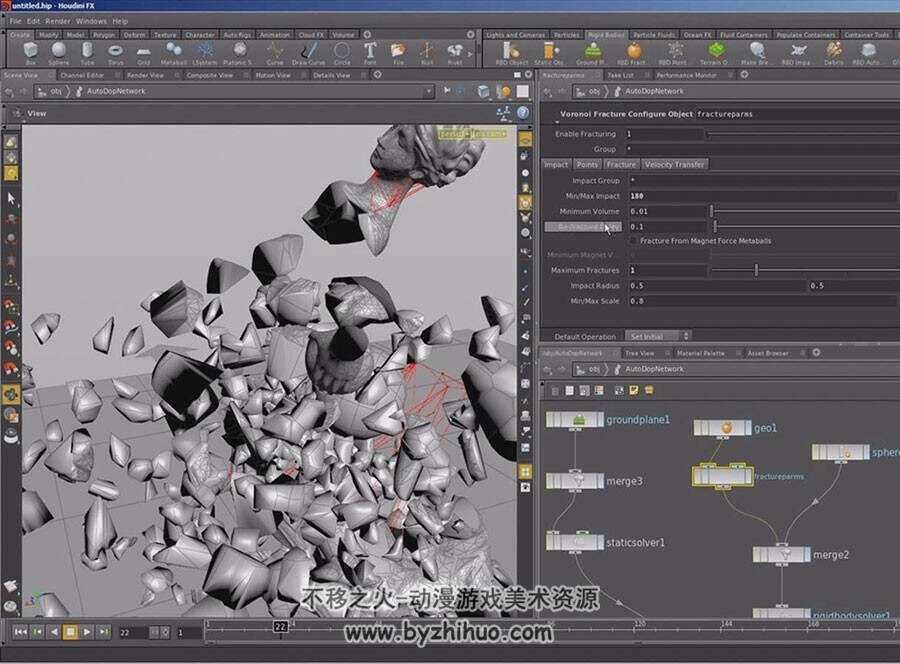Select the merge2 node

(x=781, y=554)
